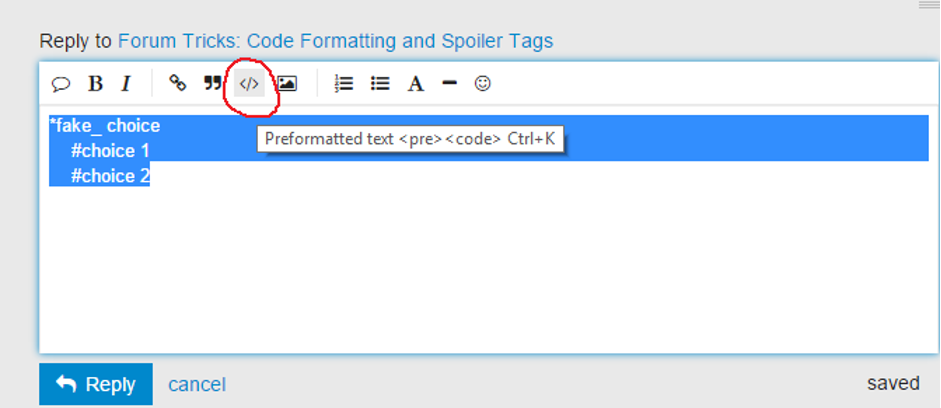
Task: Click the quote whole post speech bubble icon
Action: (x=61, y=84)
